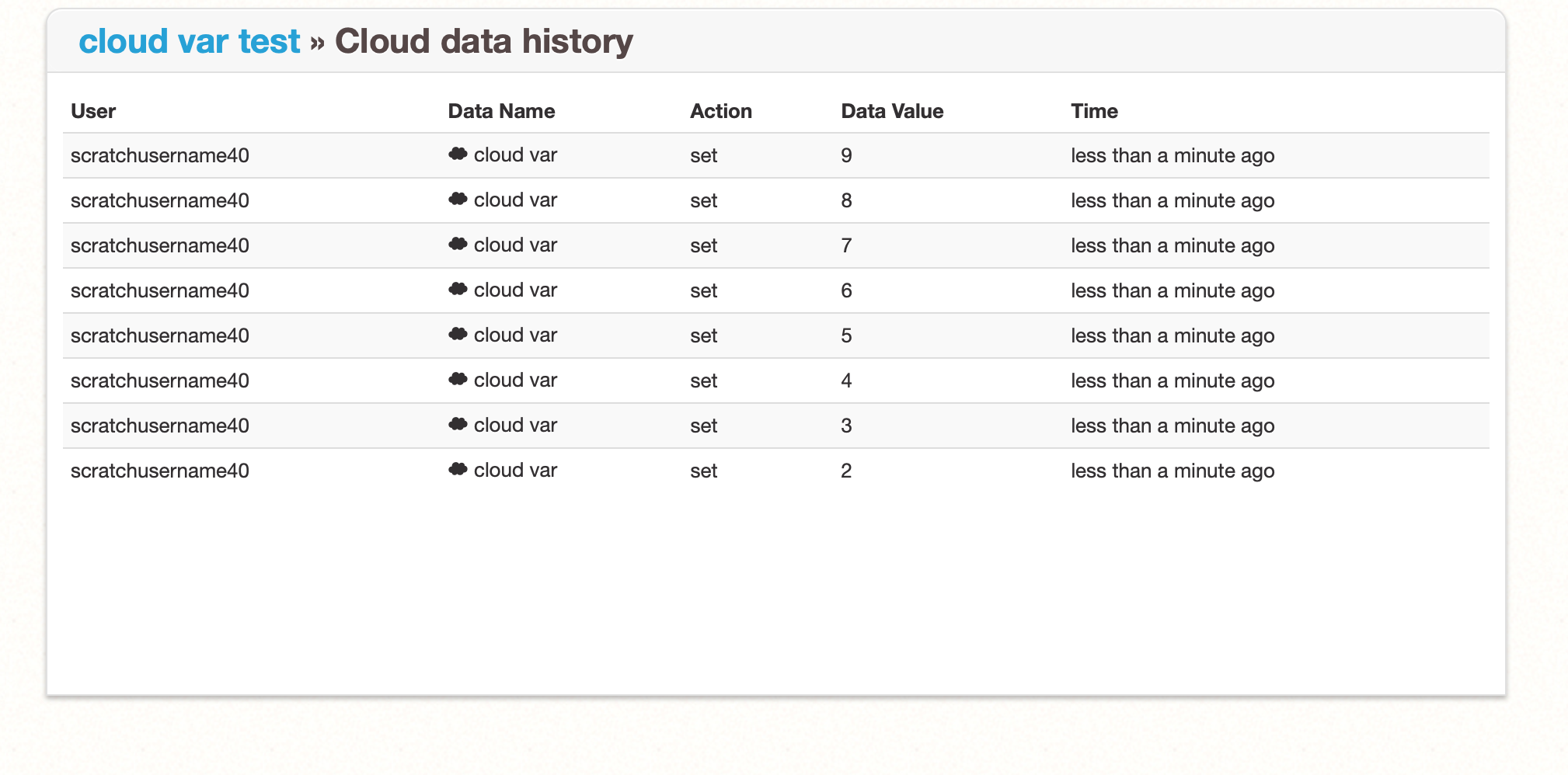Screen dimensions: 1568x775
Task: Click the cloud icon beside value 6
Action: 458,290
